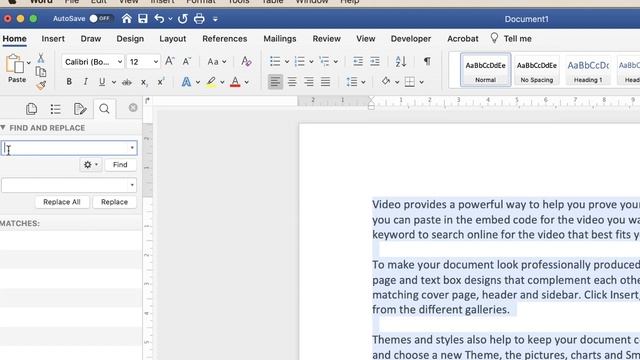This screenshot has height=360, width=640.
Task: Go to the References tab
Action: [225, 39]
